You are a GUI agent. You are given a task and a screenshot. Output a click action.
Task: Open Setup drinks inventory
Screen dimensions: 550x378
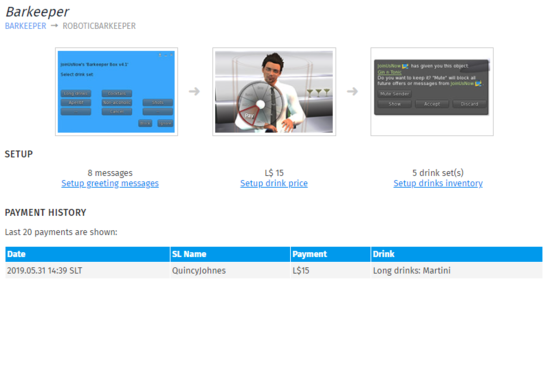[438, 183]
